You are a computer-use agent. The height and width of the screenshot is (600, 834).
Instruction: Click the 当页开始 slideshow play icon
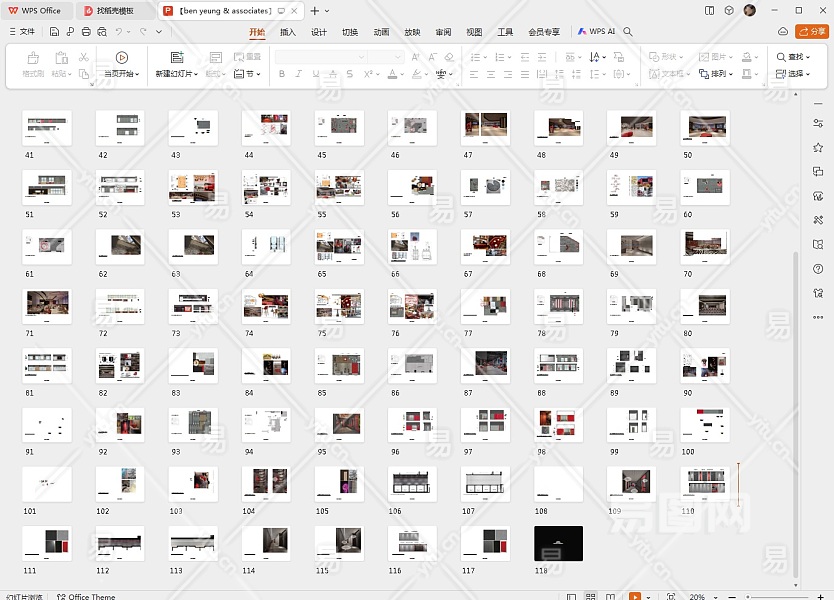(122, 58)
